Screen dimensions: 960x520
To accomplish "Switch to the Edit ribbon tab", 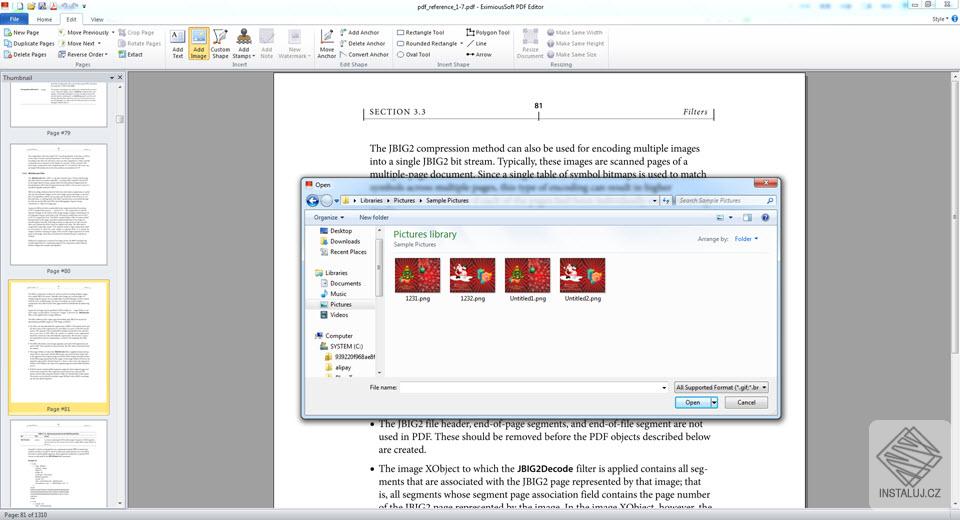I will point(72,19).
